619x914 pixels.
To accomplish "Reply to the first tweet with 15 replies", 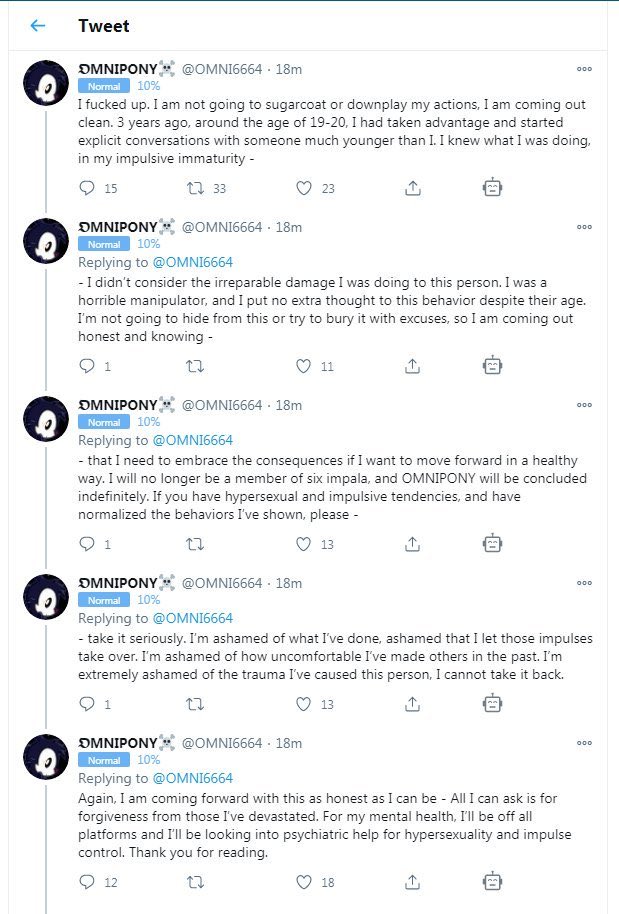I will [87, 188].
